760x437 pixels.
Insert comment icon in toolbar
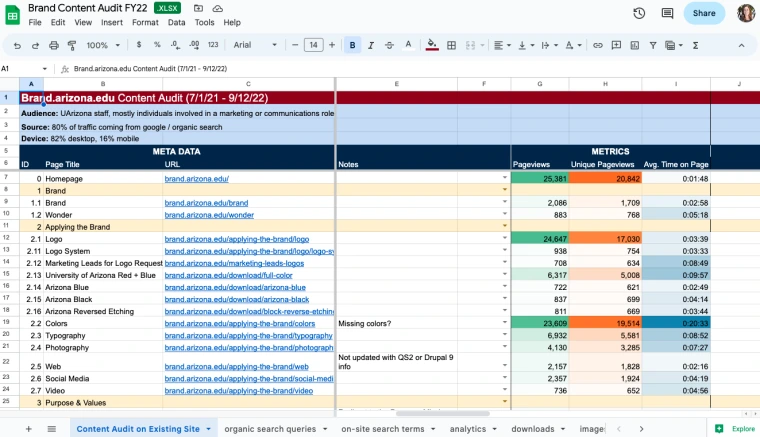pos(616,45)
